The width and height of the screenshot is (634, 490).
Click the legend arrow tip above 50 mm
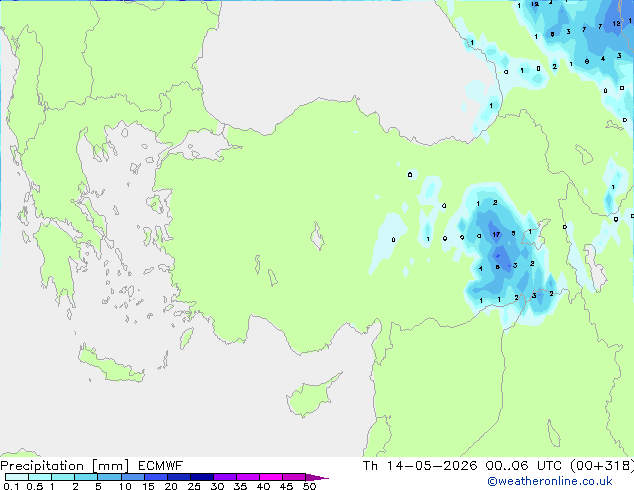click(317, 477)
